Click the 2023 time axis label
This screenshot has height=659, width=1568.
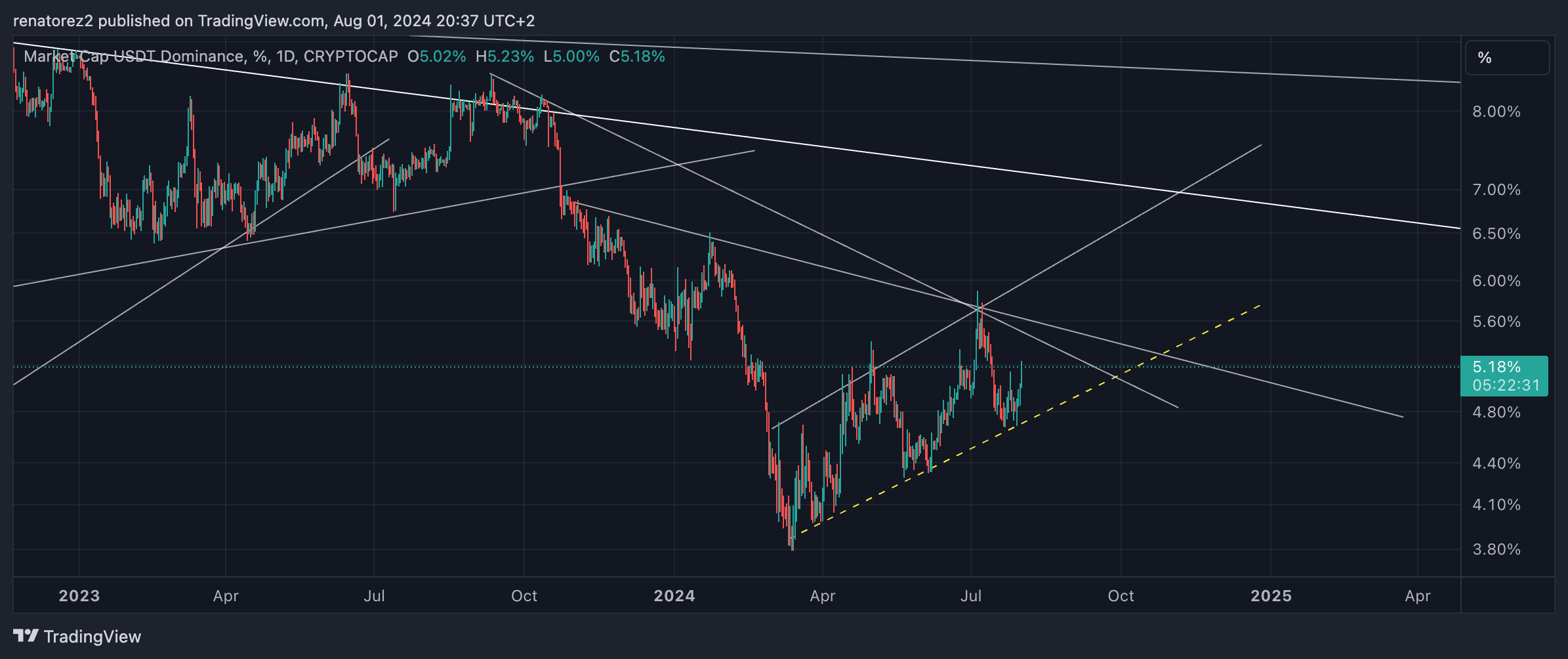(79, 596)
